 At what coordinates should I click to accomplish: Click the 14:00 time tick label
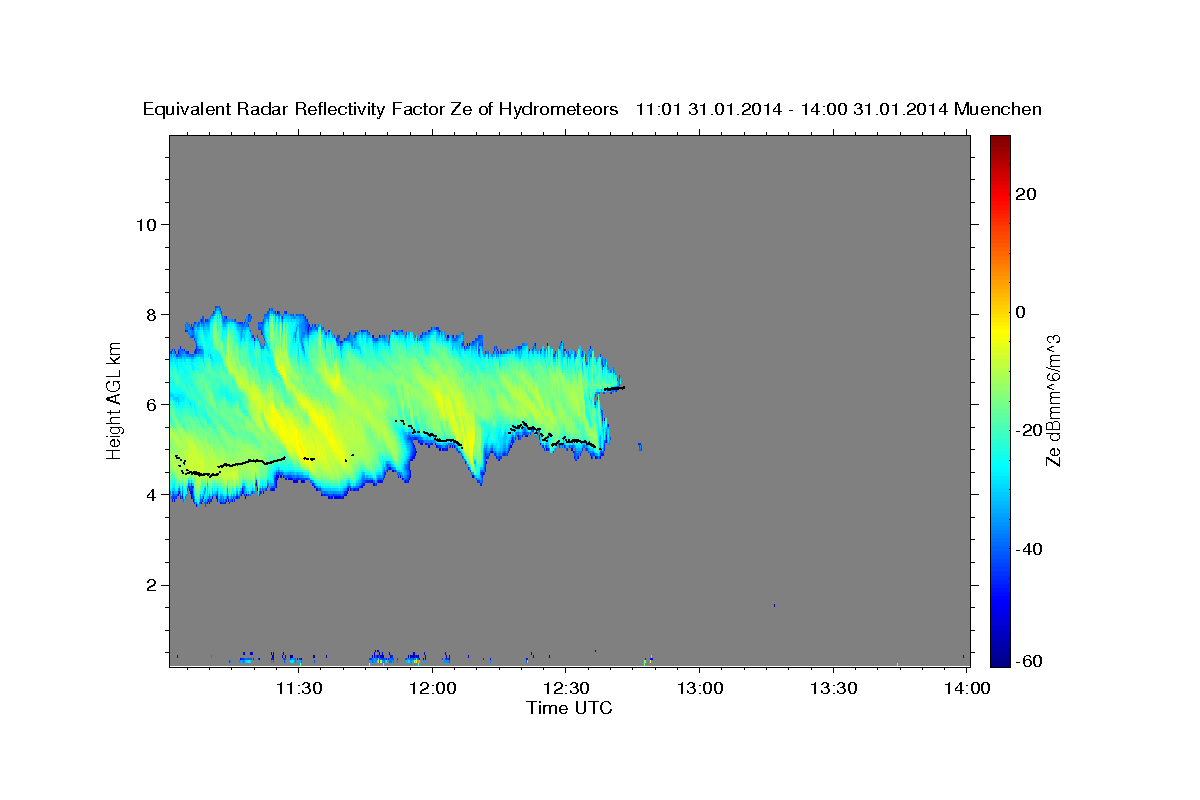pyautogui.click(x=967, y=688)
